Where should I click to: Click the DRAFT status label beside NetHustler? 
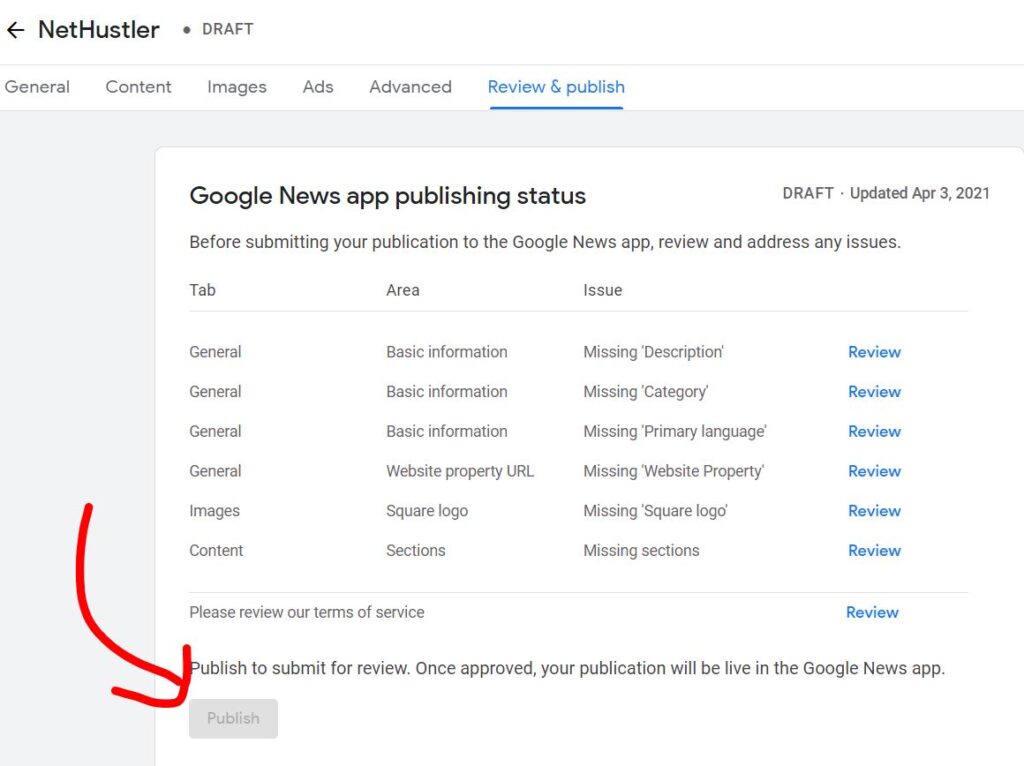click(x=227, y=30)
